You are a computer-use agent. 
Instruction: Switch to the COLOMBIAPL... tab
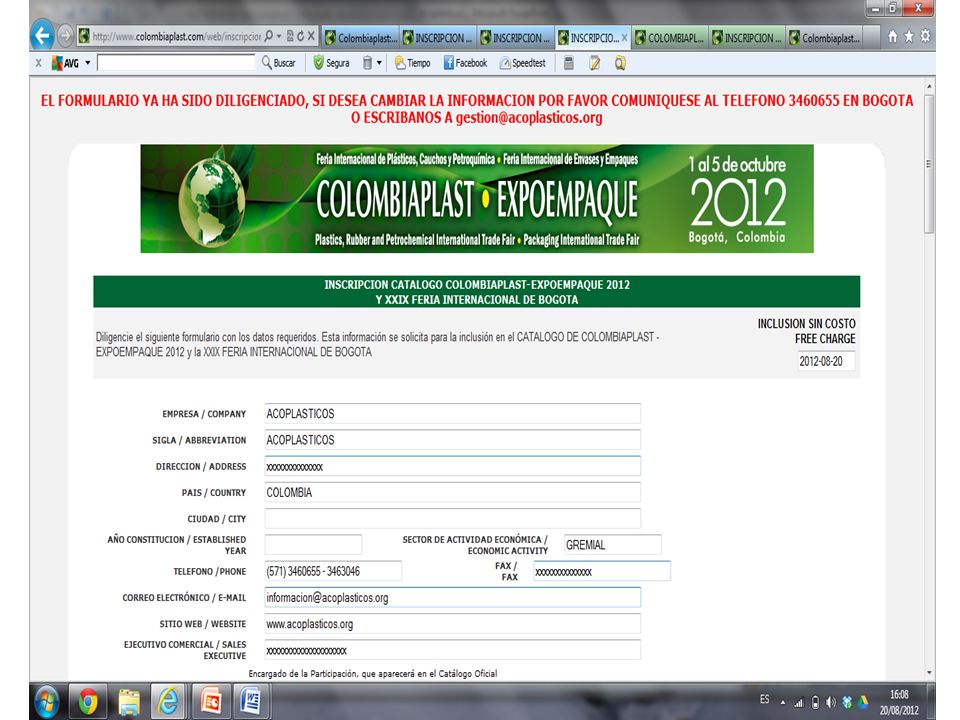point(669,37)
